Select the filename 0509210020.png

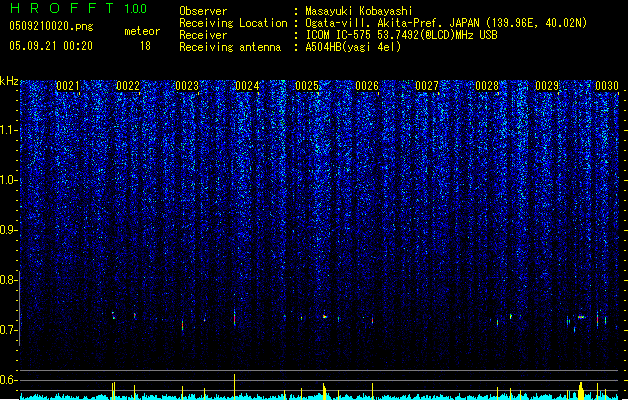pyautogui.click(x=51, y=26)
